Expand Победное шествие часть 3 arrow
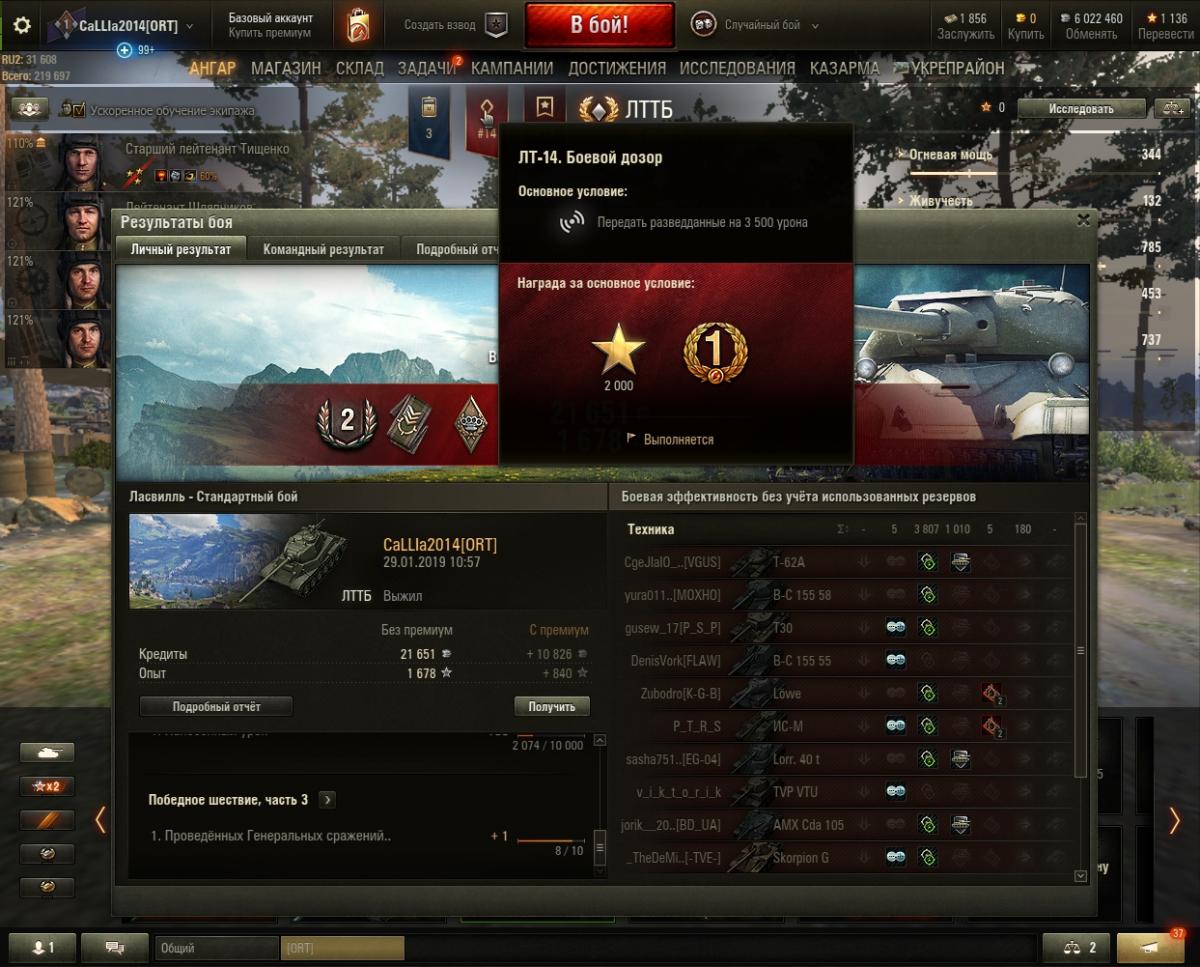Image resolution: width=1200 pixels, height=967 pixels. click(327, 799)
